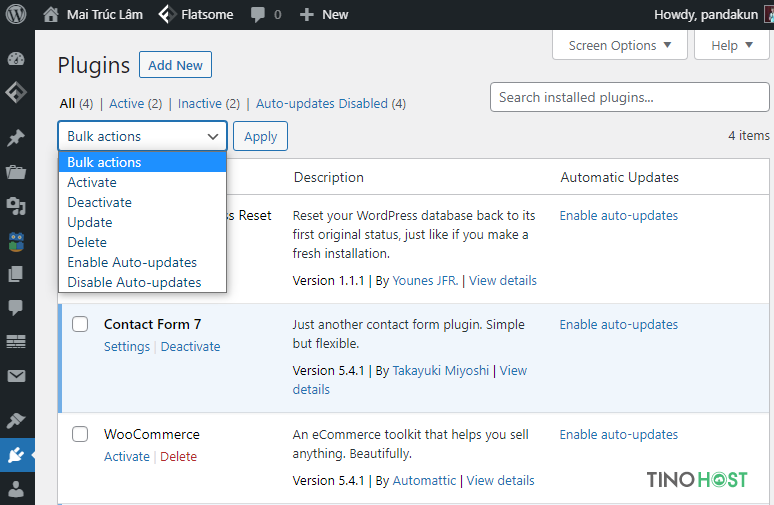
Task: Open portfolio folder icon in sidebar
Action: 16,172
